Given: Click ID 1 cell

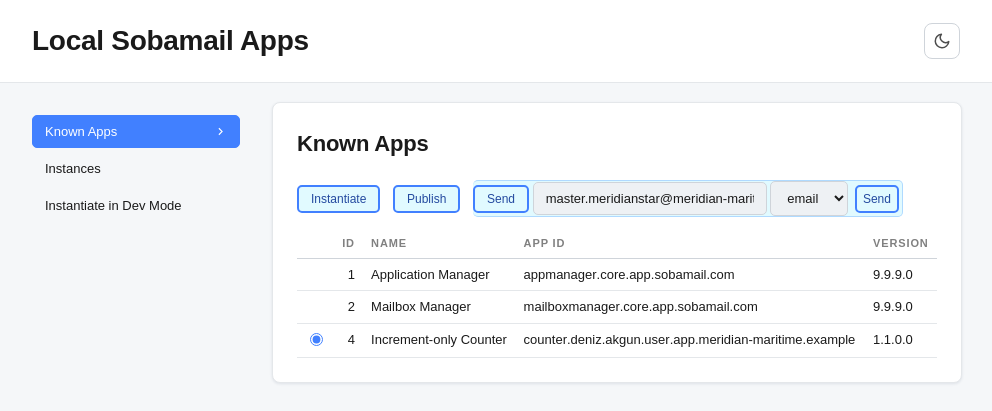Looking at the screenshot, I should click(x=351, y=274).
